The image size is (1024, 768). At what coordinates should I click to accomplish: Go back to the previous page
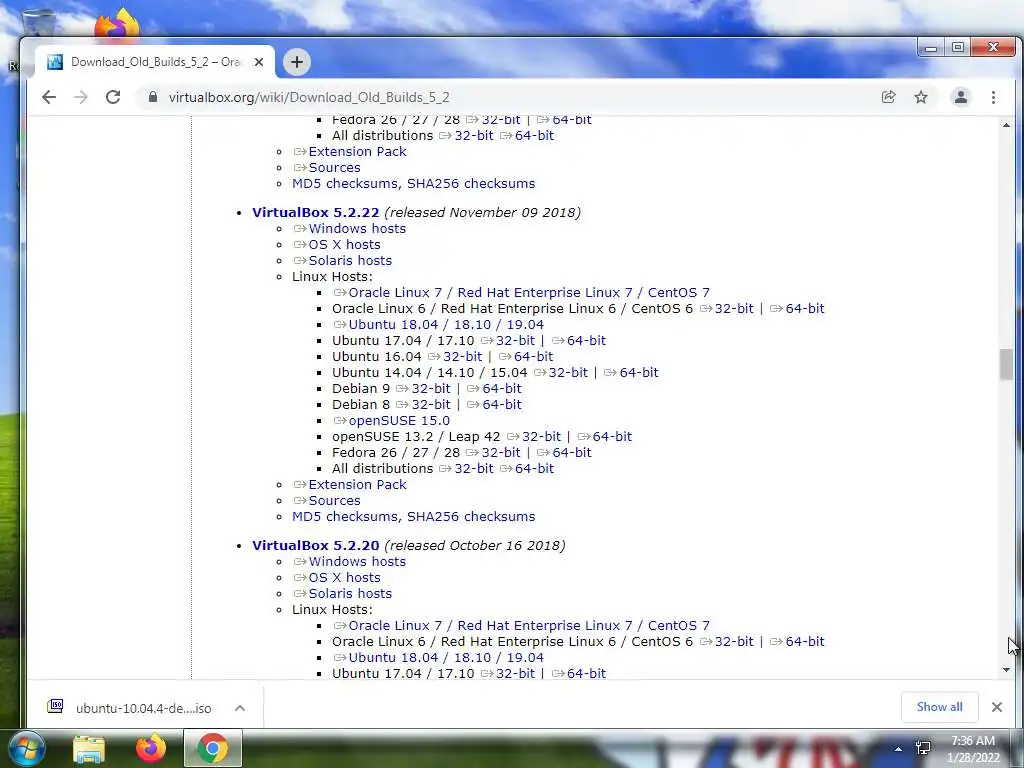pyautogui.click(x=49, y=97)
